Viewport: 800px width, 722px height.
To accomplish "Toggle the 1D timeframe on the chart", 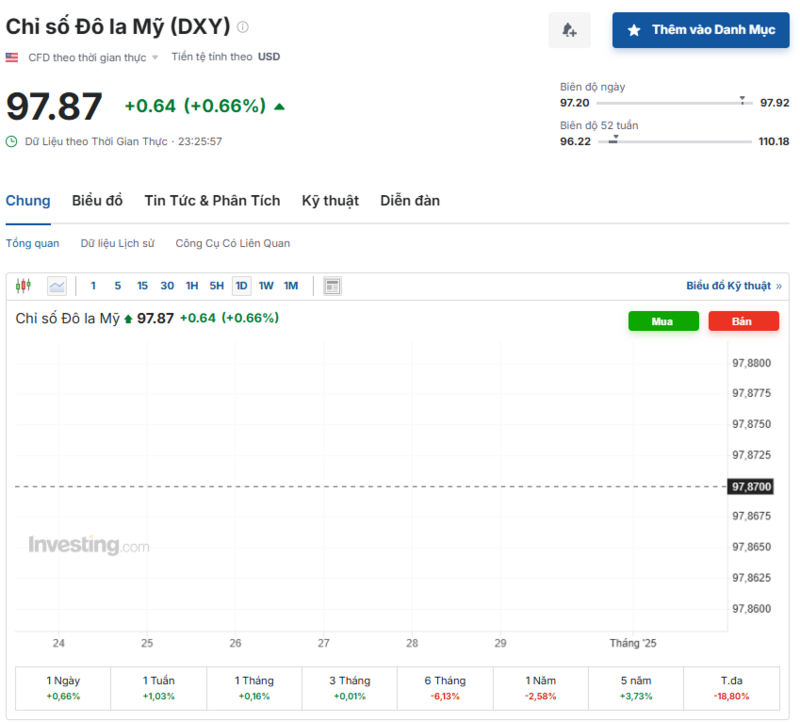I will pos(240,285).
